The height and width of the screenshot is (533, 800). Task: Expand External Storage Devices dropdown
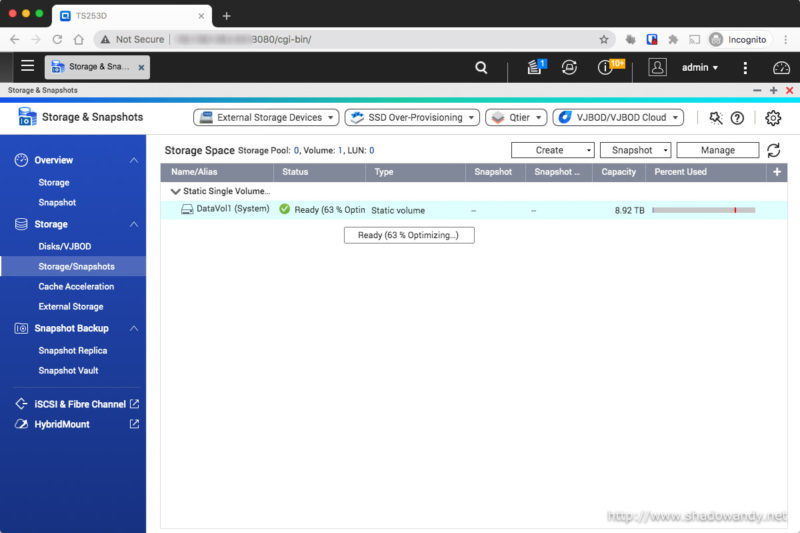point(265,117)
